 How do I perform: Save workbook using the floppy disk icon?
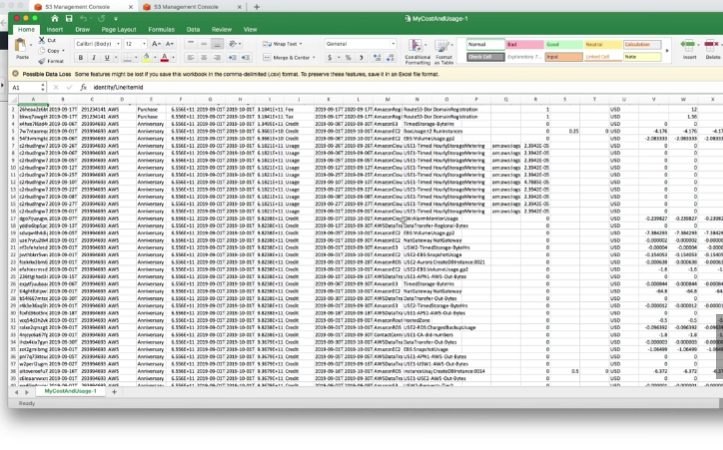(x=69, y=18)
